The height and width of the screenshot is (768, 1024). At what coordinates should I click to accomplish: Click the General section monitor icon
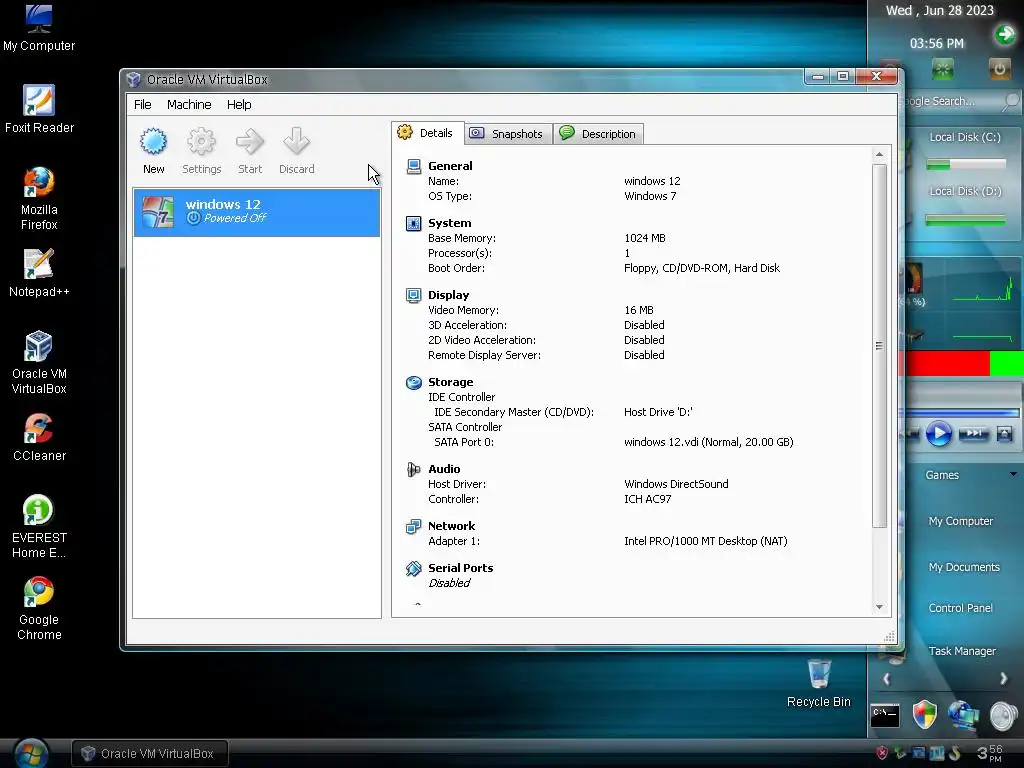pyautogui.click(x=413, y=166)
